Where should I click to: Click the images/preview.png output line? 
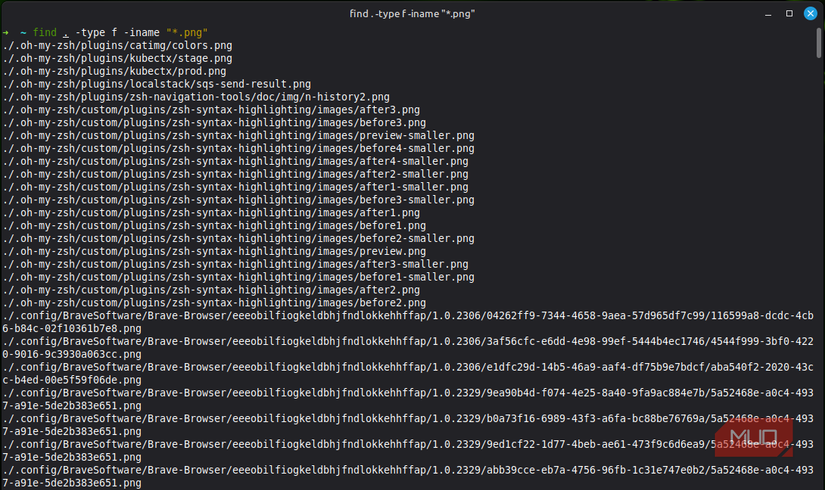214,252
